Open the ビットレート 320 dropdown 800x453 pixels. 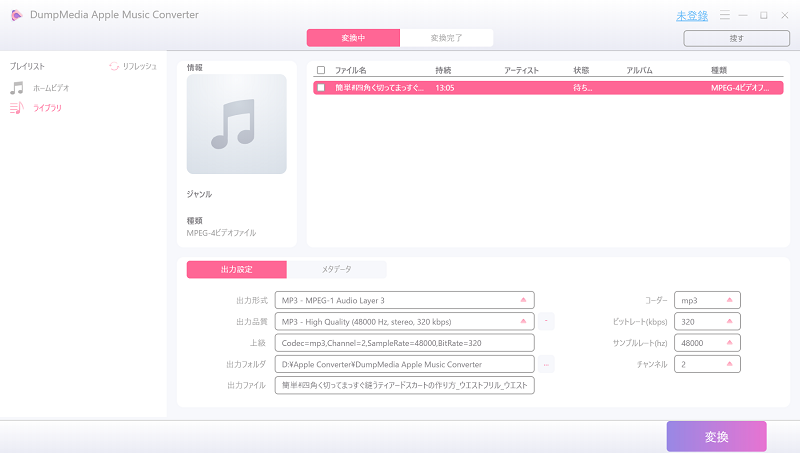pyautogui.click(x=707, y=322)
